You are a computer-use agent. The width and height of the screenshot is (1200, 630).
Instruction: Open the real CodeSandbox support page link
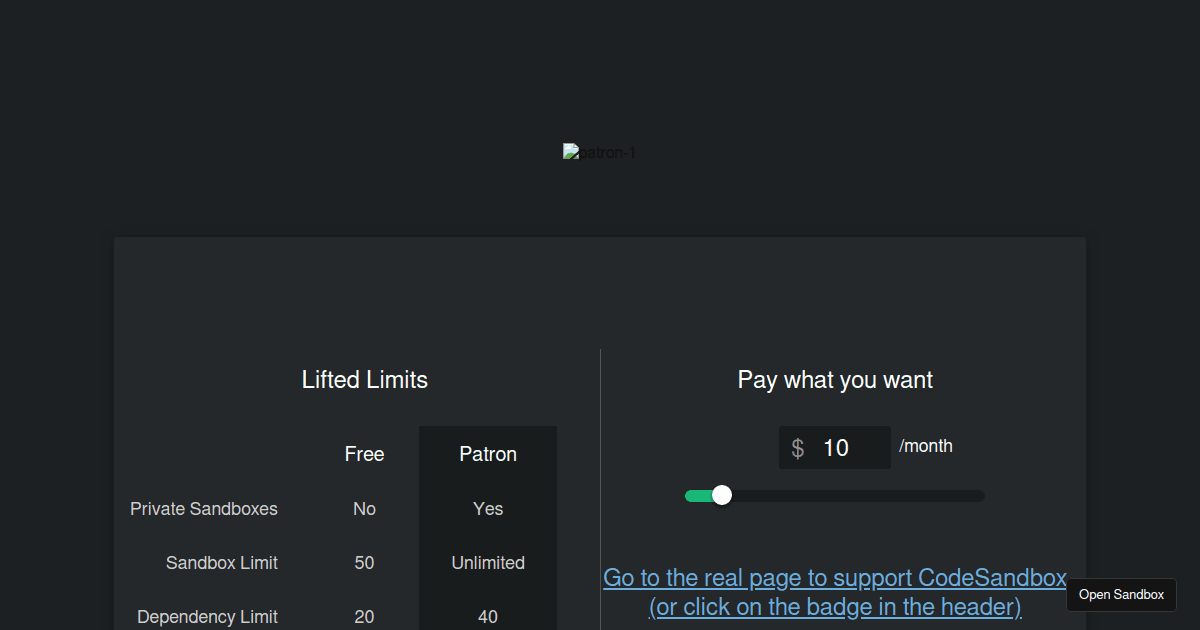click(835, 592)
